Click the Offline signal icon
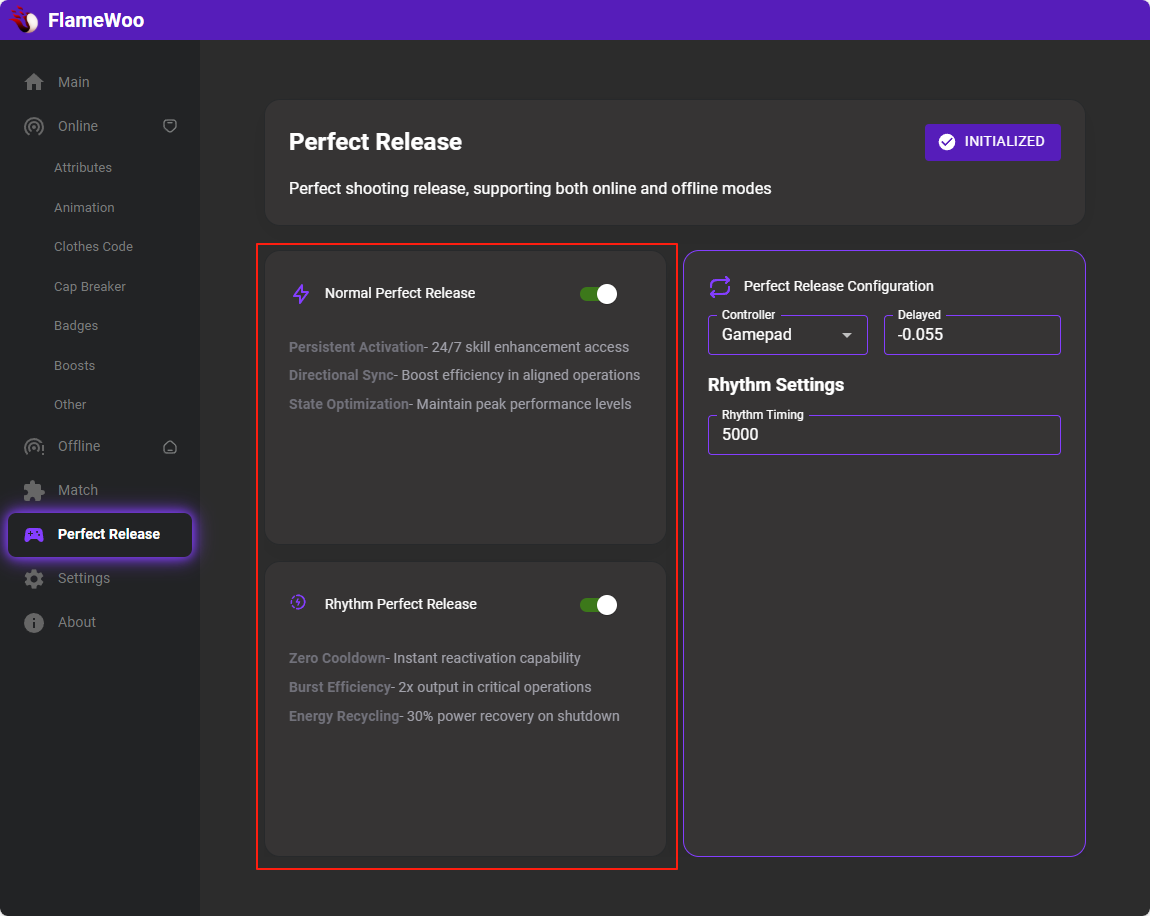The height and width of the screenshot is (916, 1150). pyautogui.click(x=34, y=447)
